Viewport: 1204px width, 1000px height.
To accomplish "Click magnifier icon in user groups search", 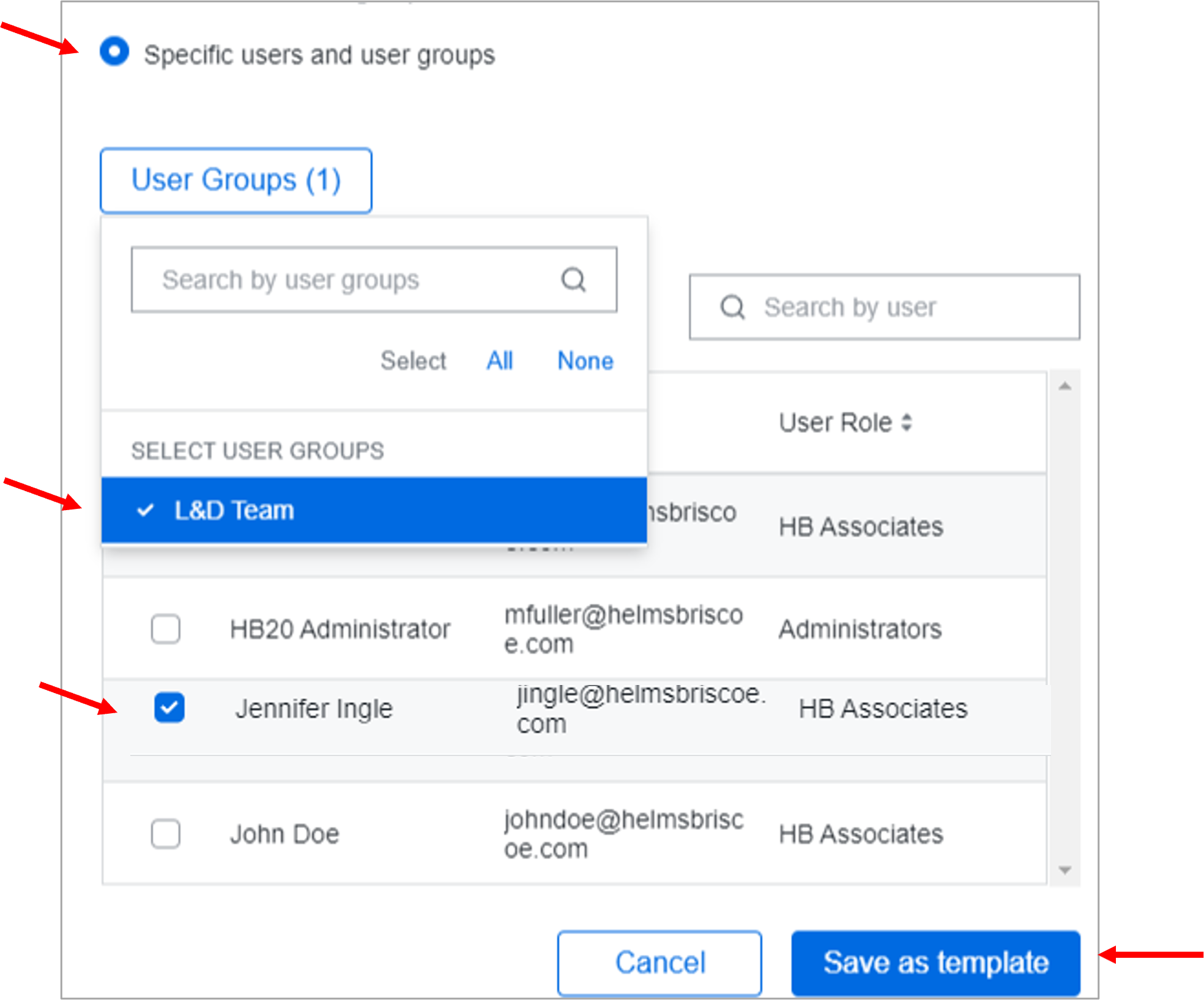I will pyautogui.click(x=573, y=280).
